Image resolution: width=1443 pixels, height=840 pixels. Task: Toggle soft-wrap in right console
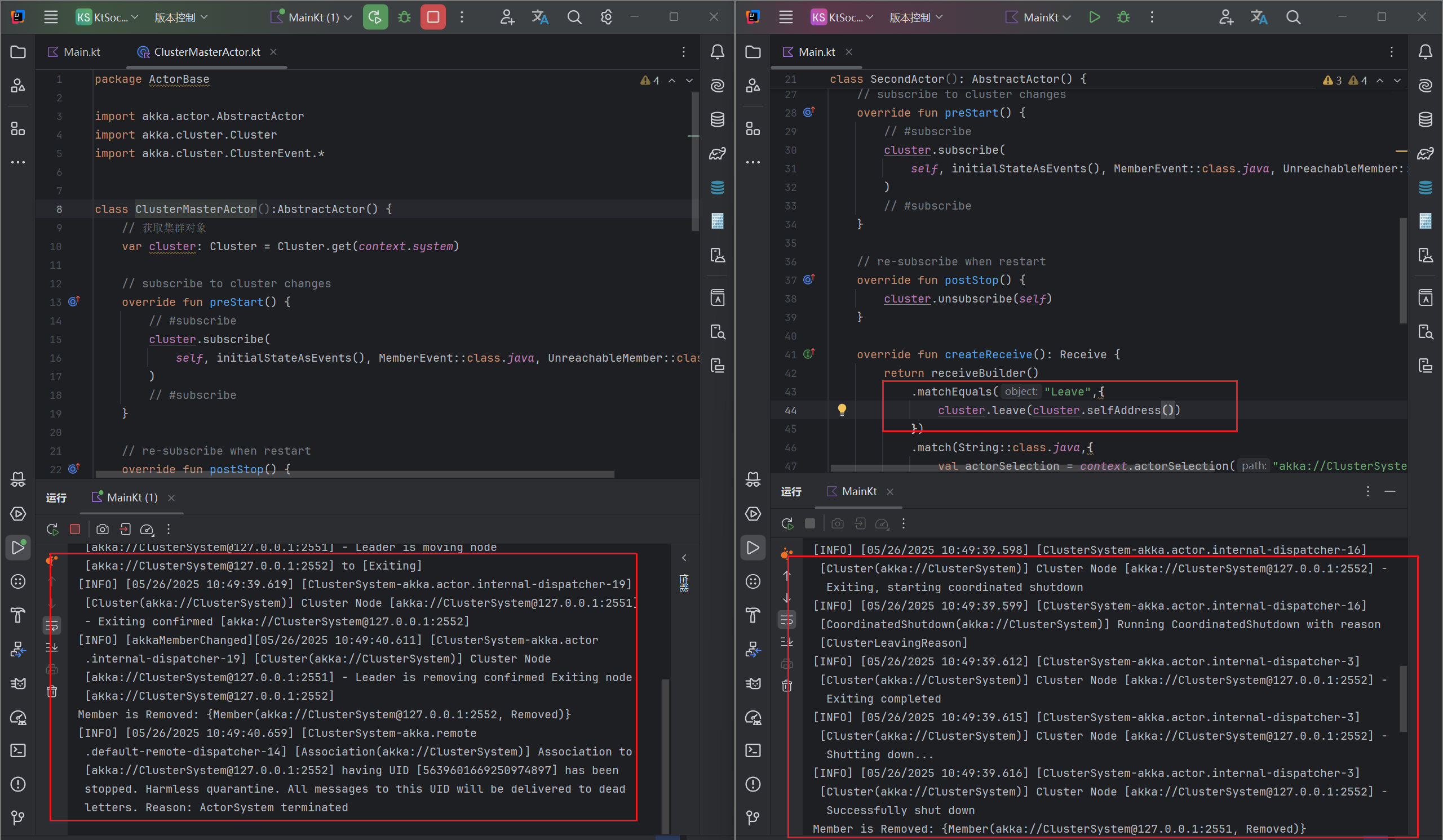point(787,619)
